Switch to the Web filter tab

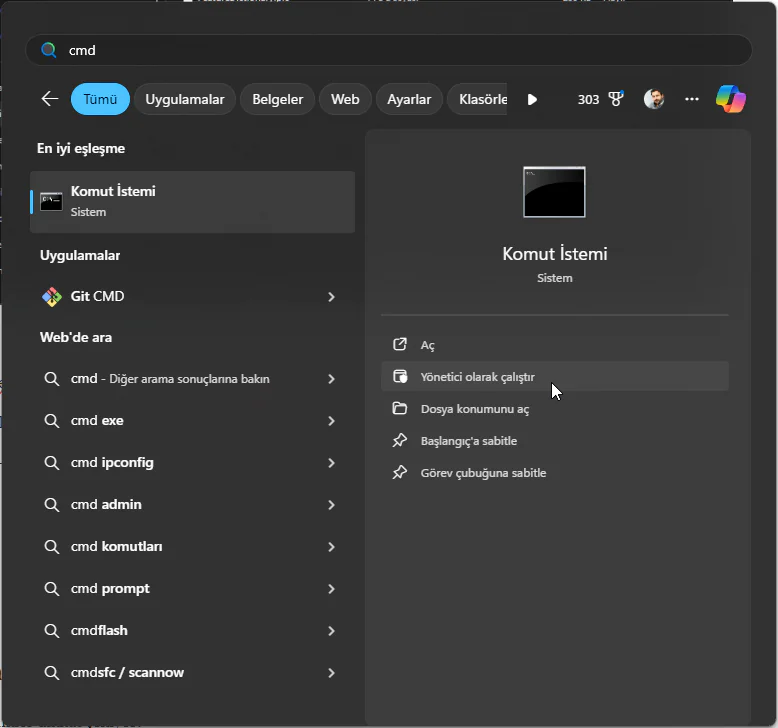pyautogui.click(x=345, y=99)
